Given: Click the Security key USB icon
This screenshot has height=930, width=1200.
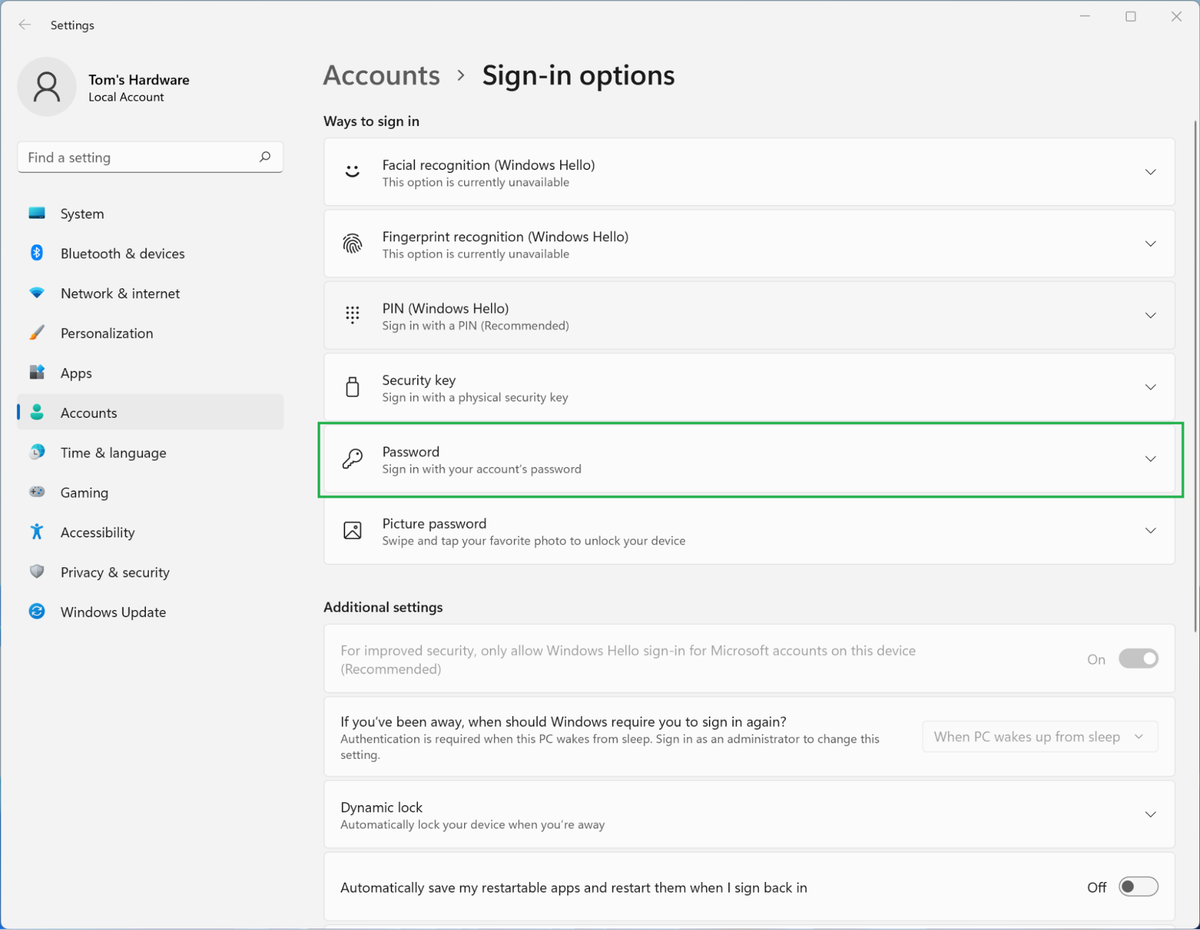Looking at the screenshot, I should coord(352,387).
